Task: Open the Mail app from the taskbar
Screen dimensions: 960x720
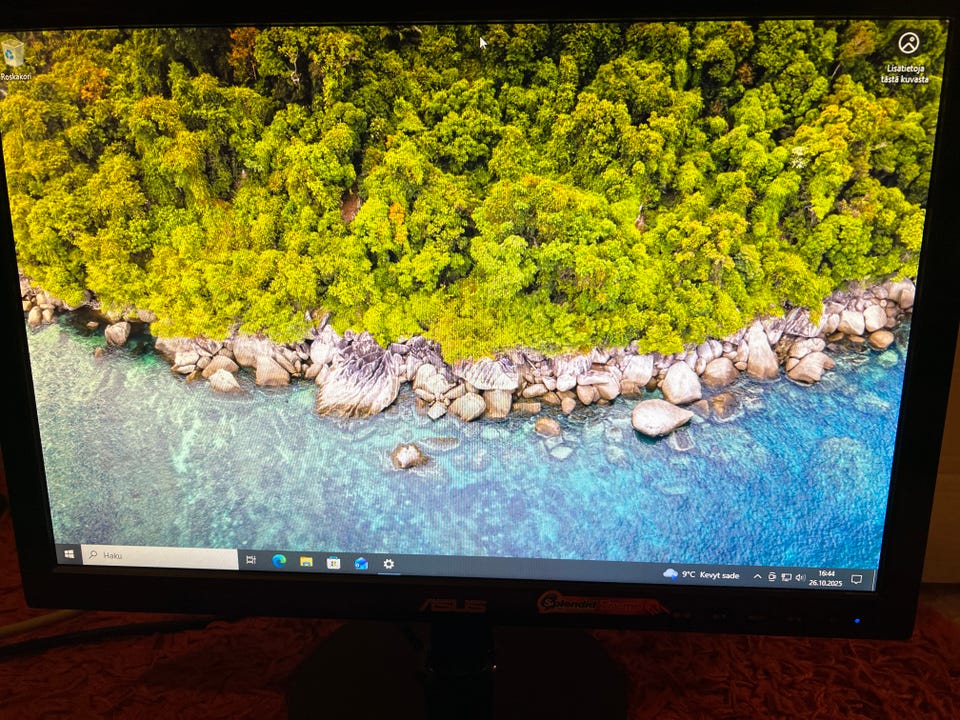Action: pos(361,563)
